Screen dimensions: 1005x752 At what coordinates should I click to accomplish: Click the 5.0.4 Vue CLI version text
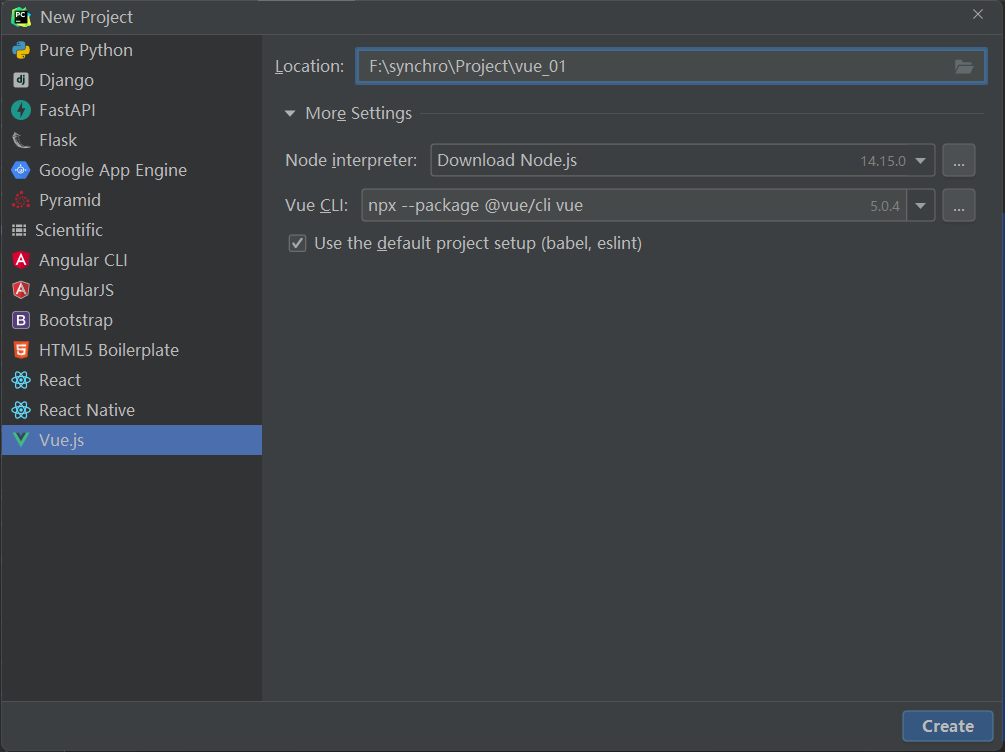885,206
